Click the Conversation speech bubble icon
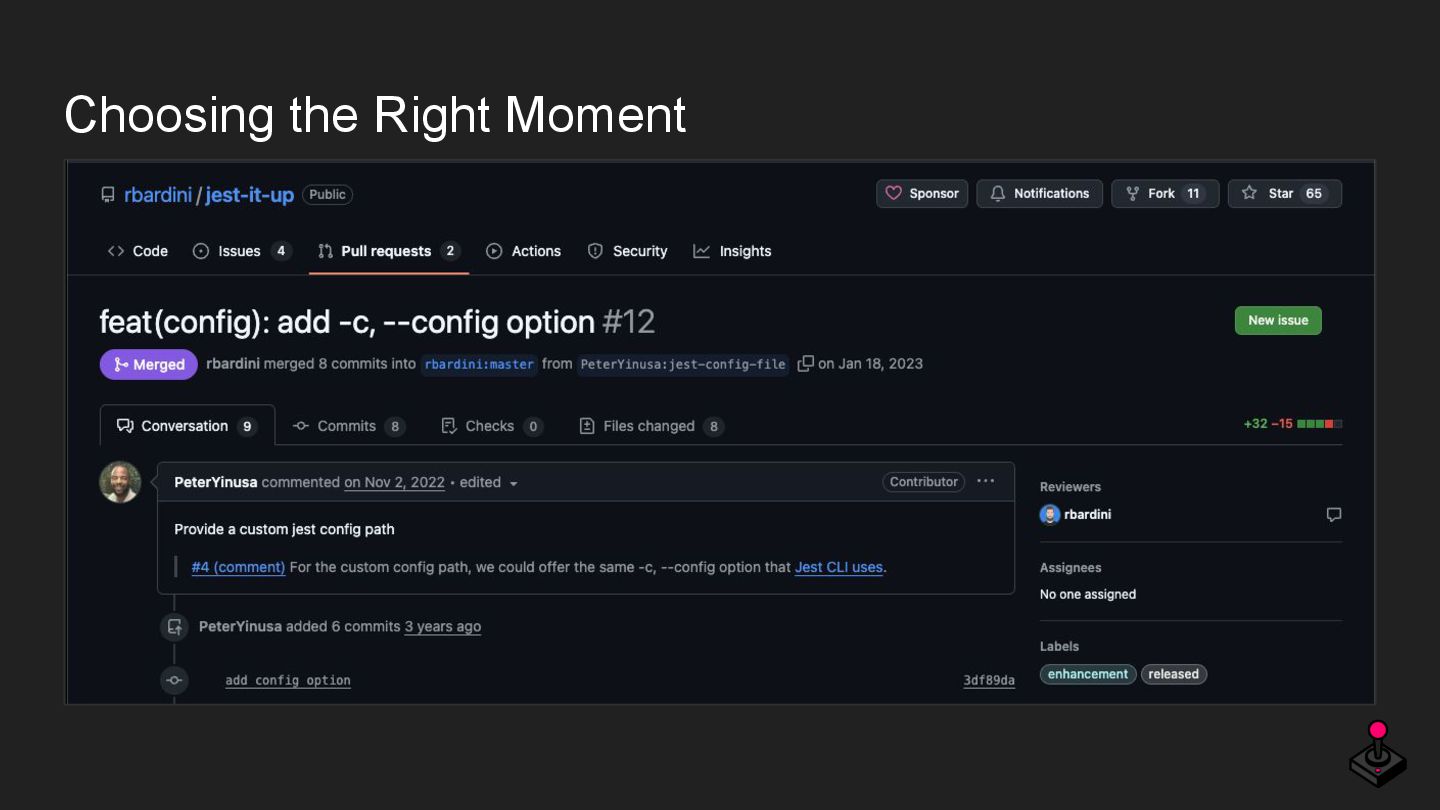1440x810 pixels. pyautogui.click(x=125, y=426)
